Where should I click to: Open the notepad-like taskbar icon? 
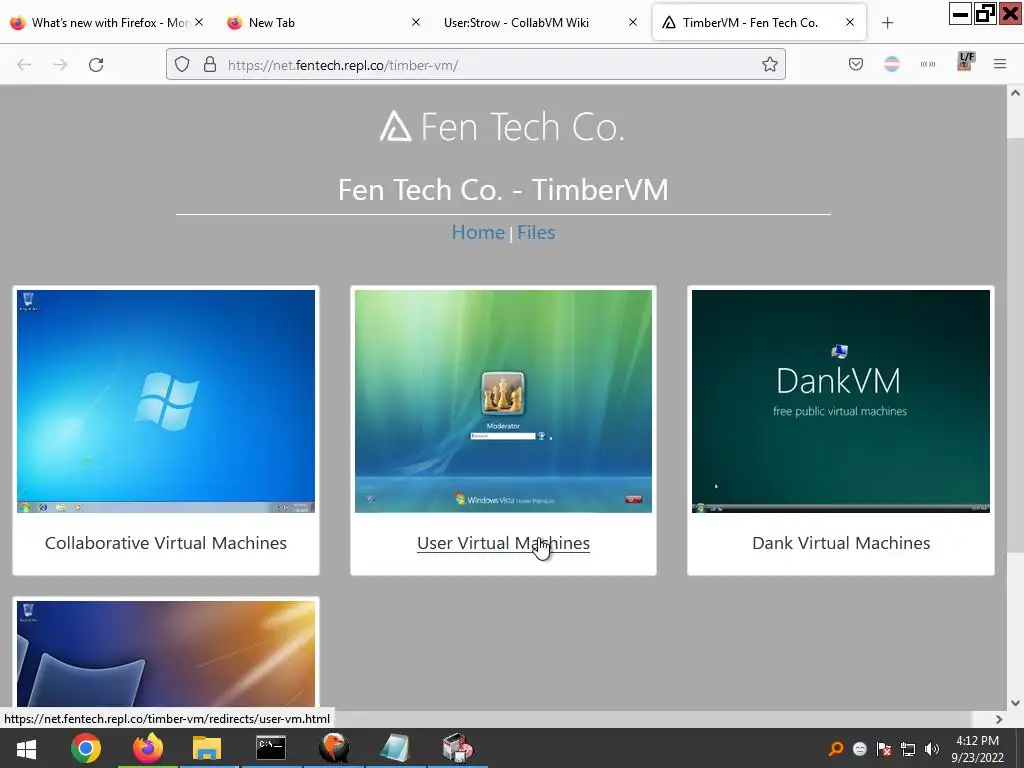(395, 748)
